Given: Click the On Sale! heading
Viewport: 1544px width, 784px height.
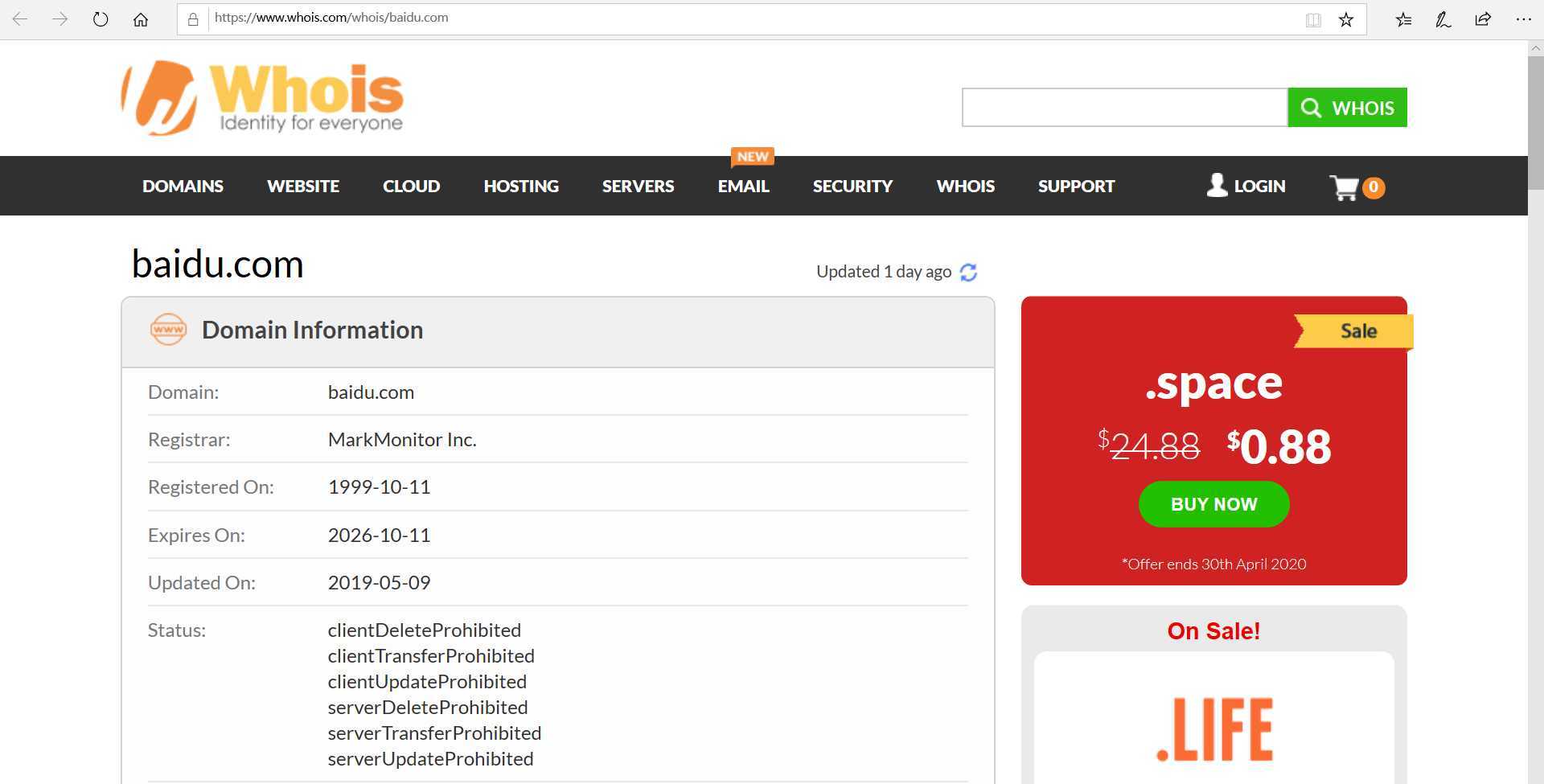Looking at the screenshot, I should [1213, 631].
